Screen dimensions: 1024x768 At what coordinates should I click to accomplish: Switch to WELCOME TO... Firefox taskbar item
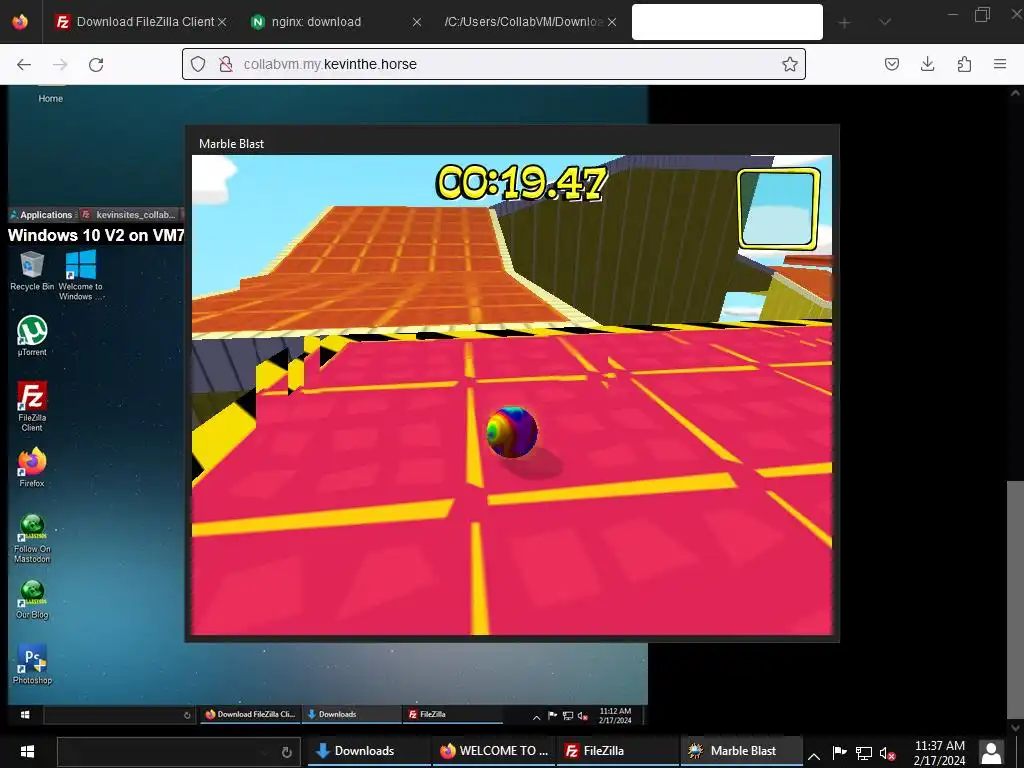coord(493,751)
